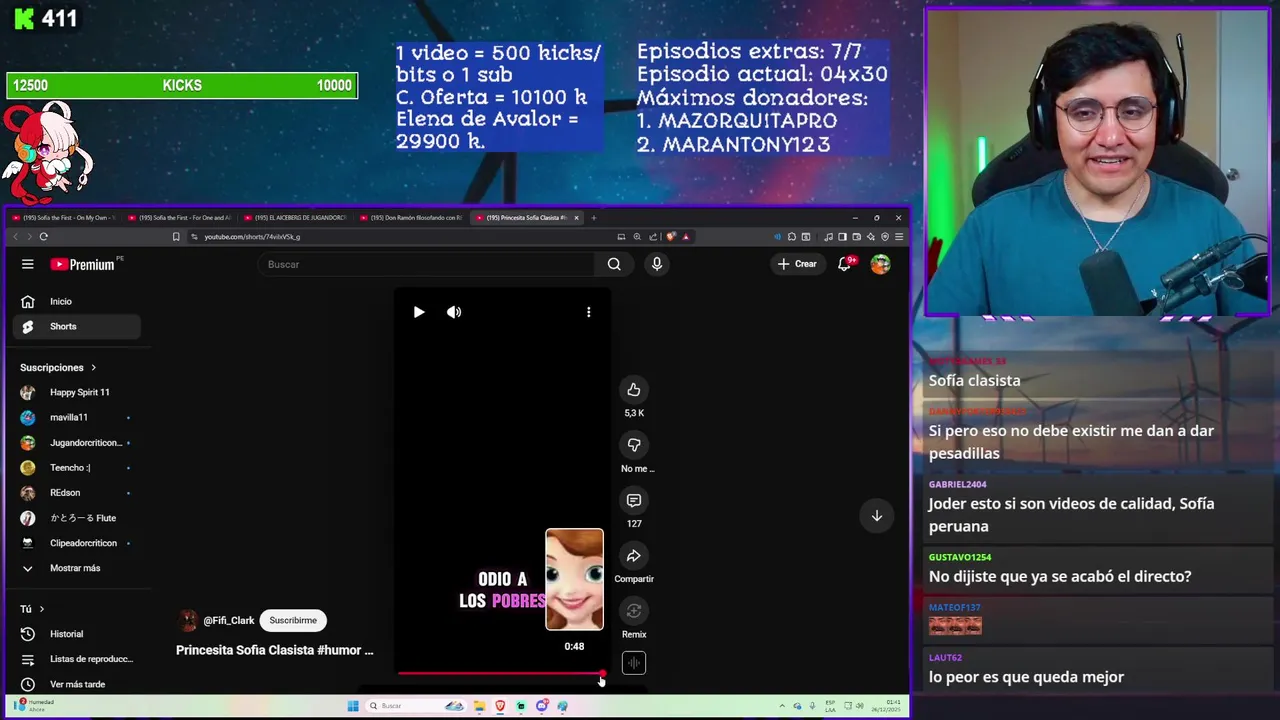Screen dimensions: 1280x720
Task: Go to YouTube Premium home logo
Action: 85,264
